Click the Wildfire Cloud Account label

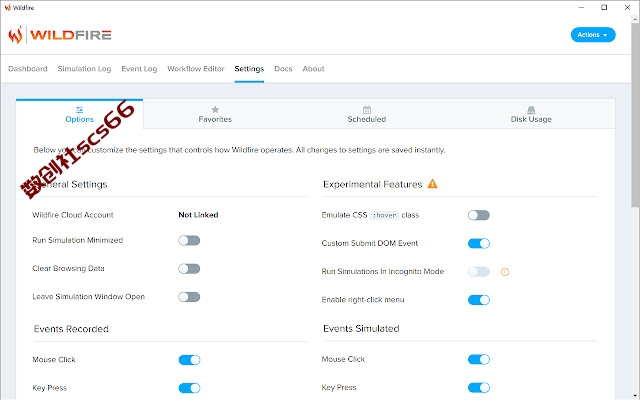click(x=73, y=215)
